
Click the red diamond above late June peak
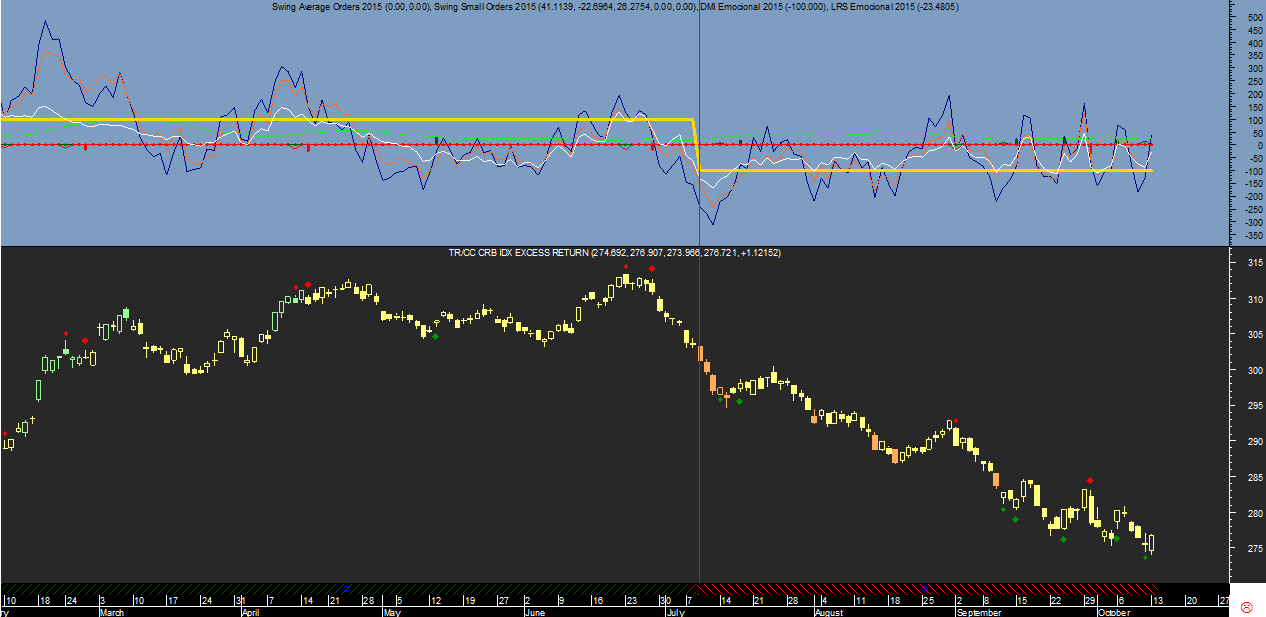[x=652, y=269]
